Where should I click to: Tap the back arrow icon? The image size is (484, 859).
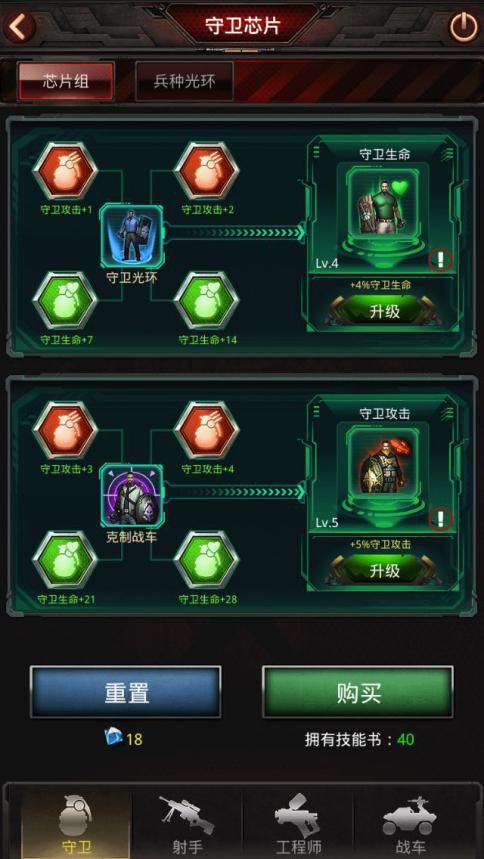(20, 26)
